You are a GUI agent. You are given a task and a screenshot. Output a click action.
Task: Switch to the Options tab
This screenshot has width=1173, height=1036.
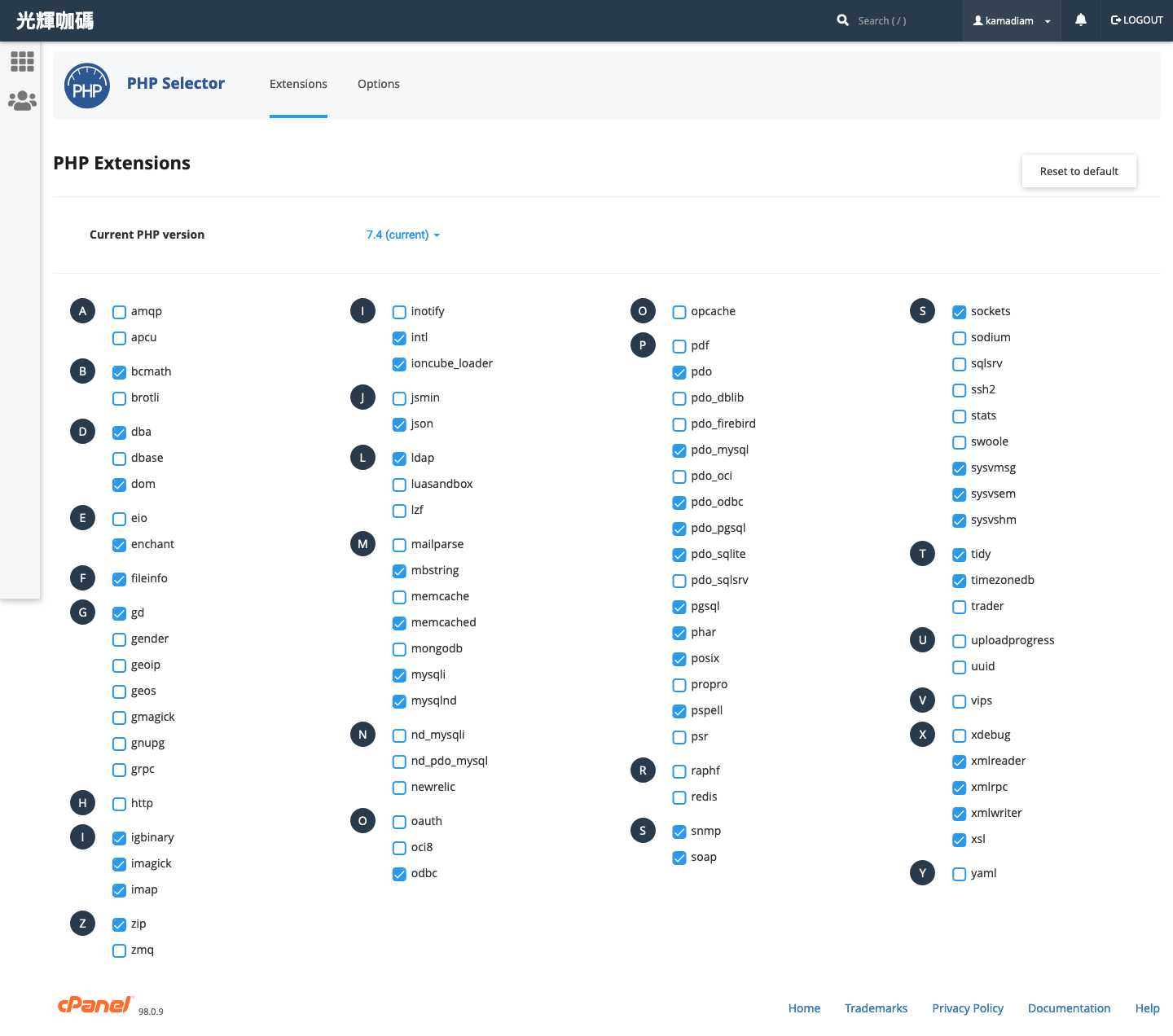click(378, 84)
